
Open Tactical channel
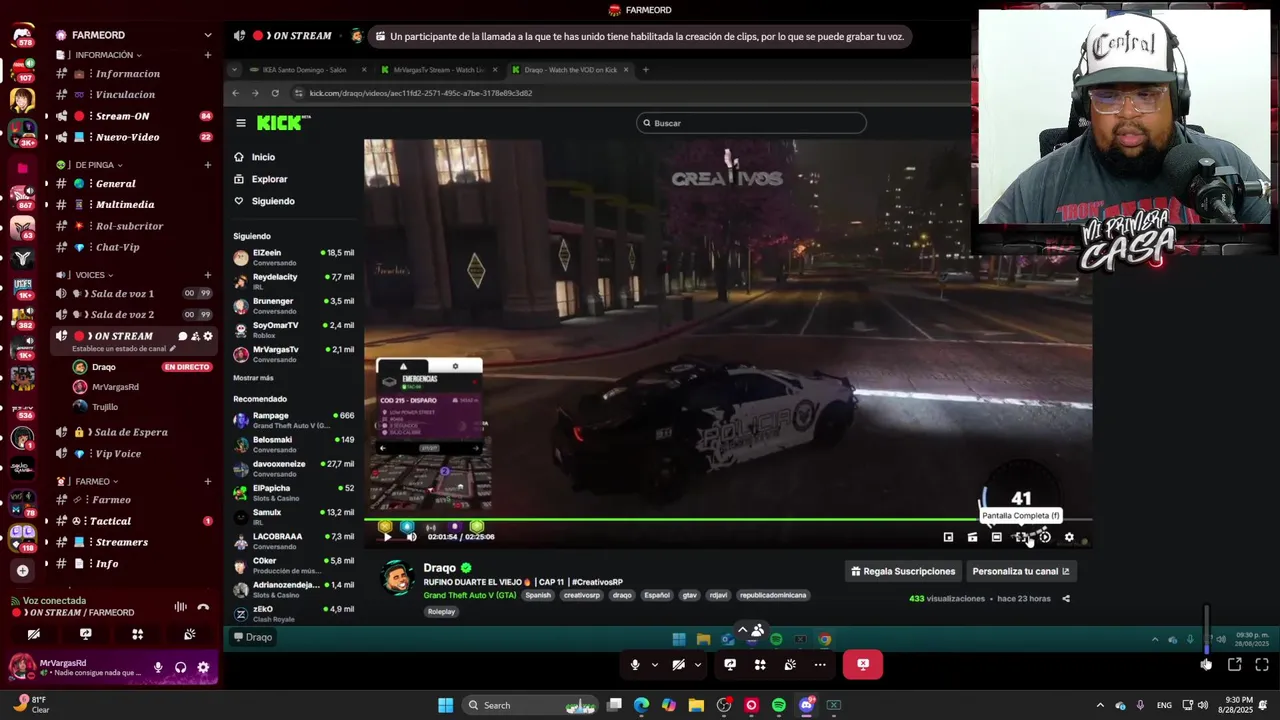[x=135, y=521]
